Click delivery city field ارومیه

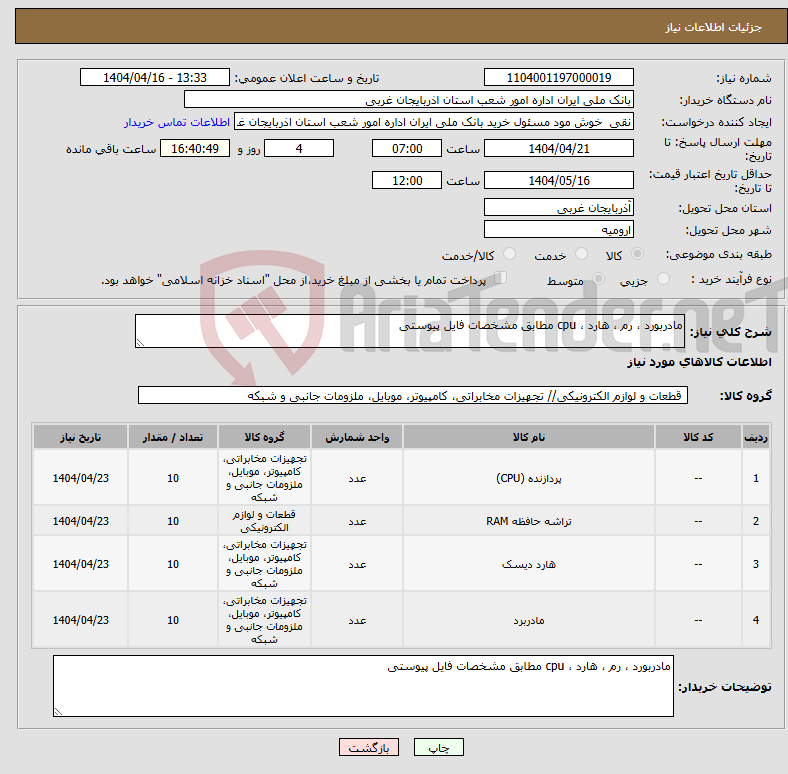559,229
